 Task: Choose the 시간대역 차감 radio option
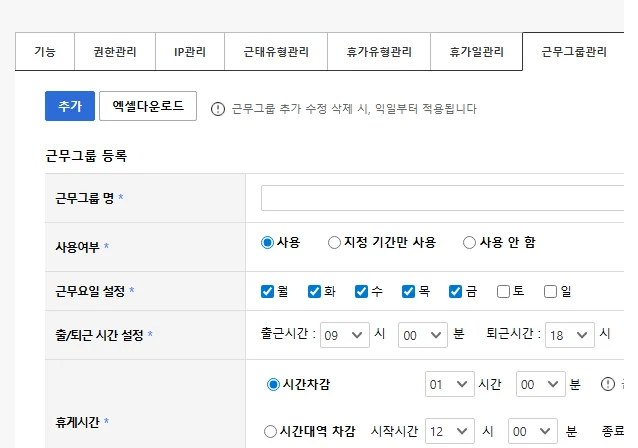(x=270, y=431)
